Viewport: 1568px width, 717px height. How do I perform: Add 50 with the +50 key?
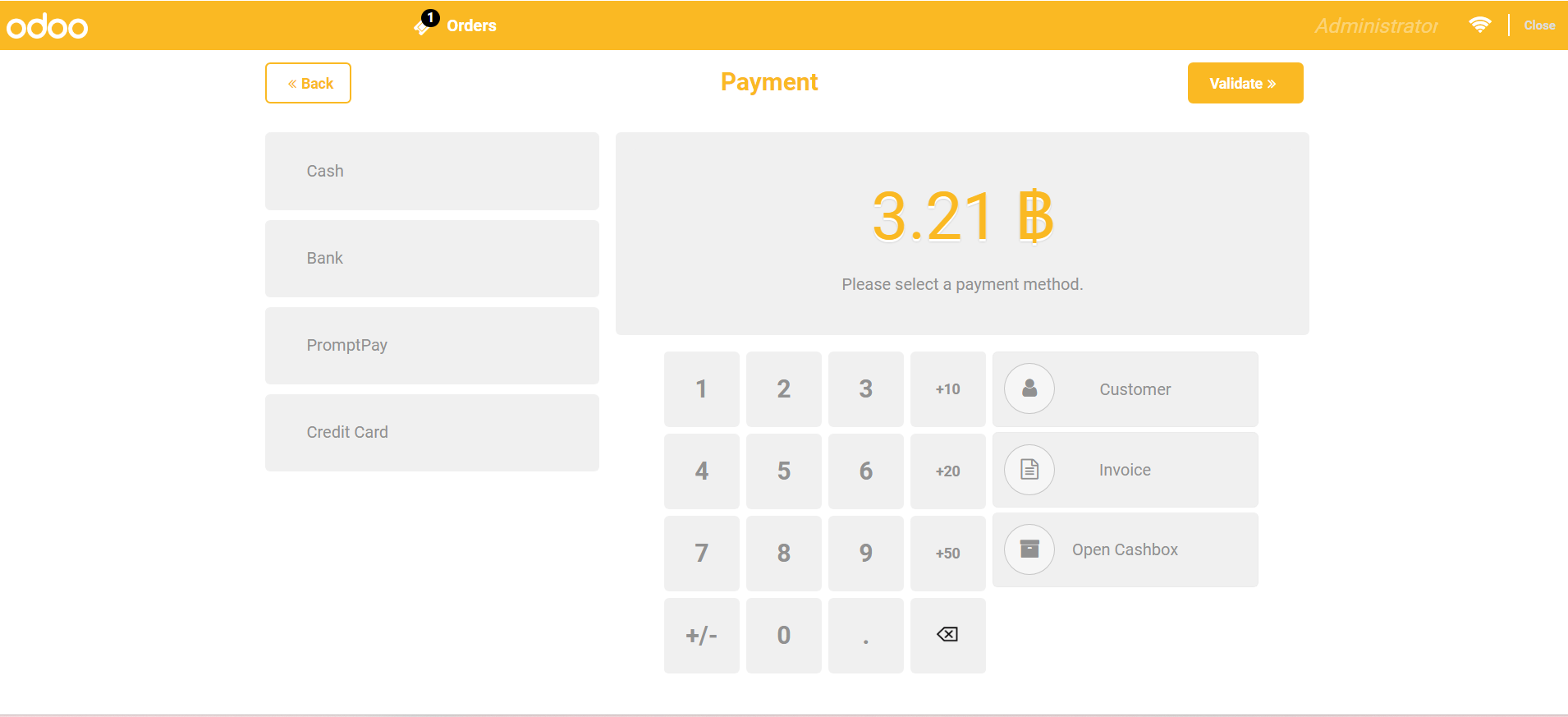948,553
